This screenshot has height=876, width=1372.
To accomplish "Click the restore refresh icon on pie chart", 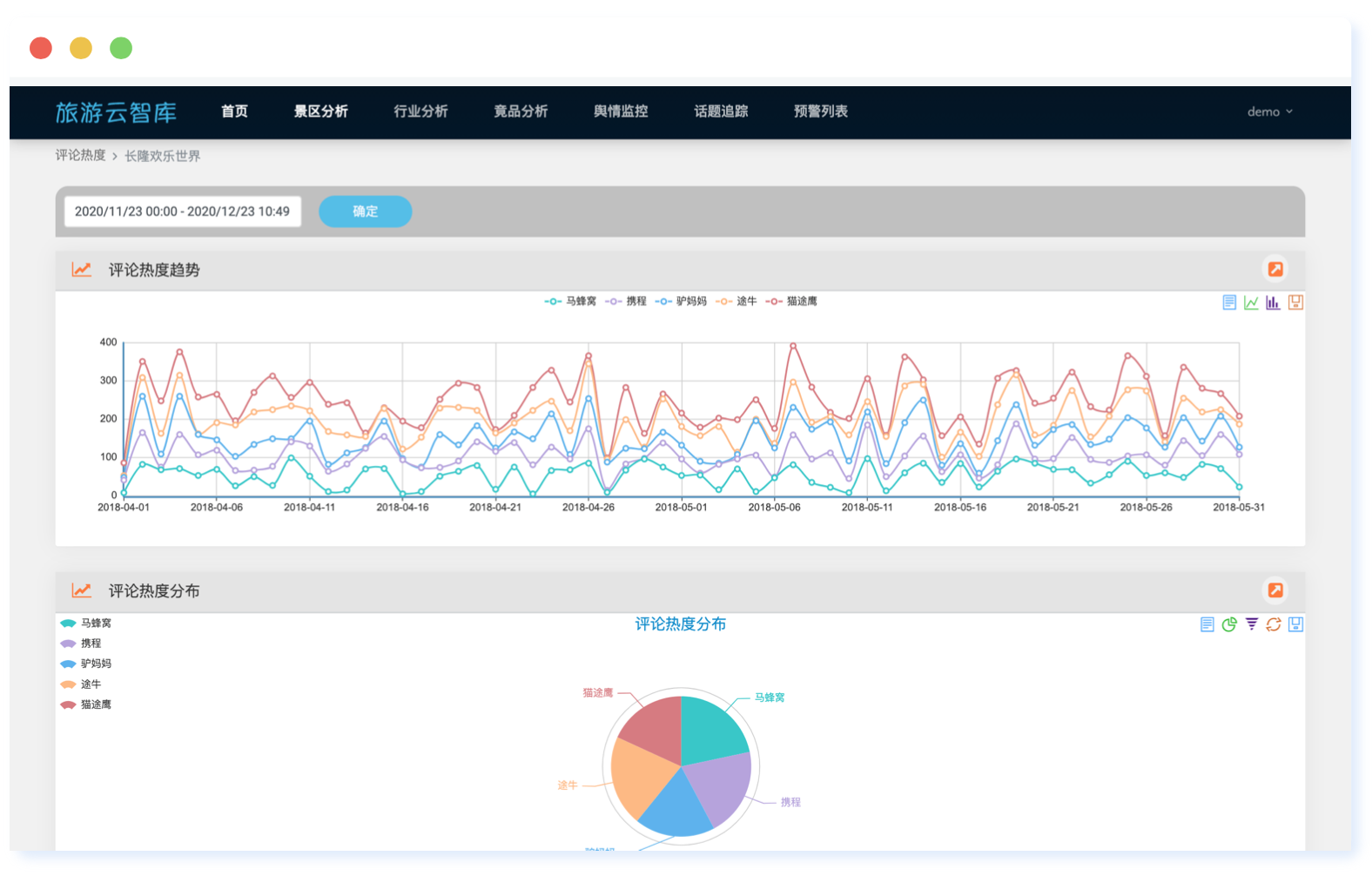I will coord(1273,624).
